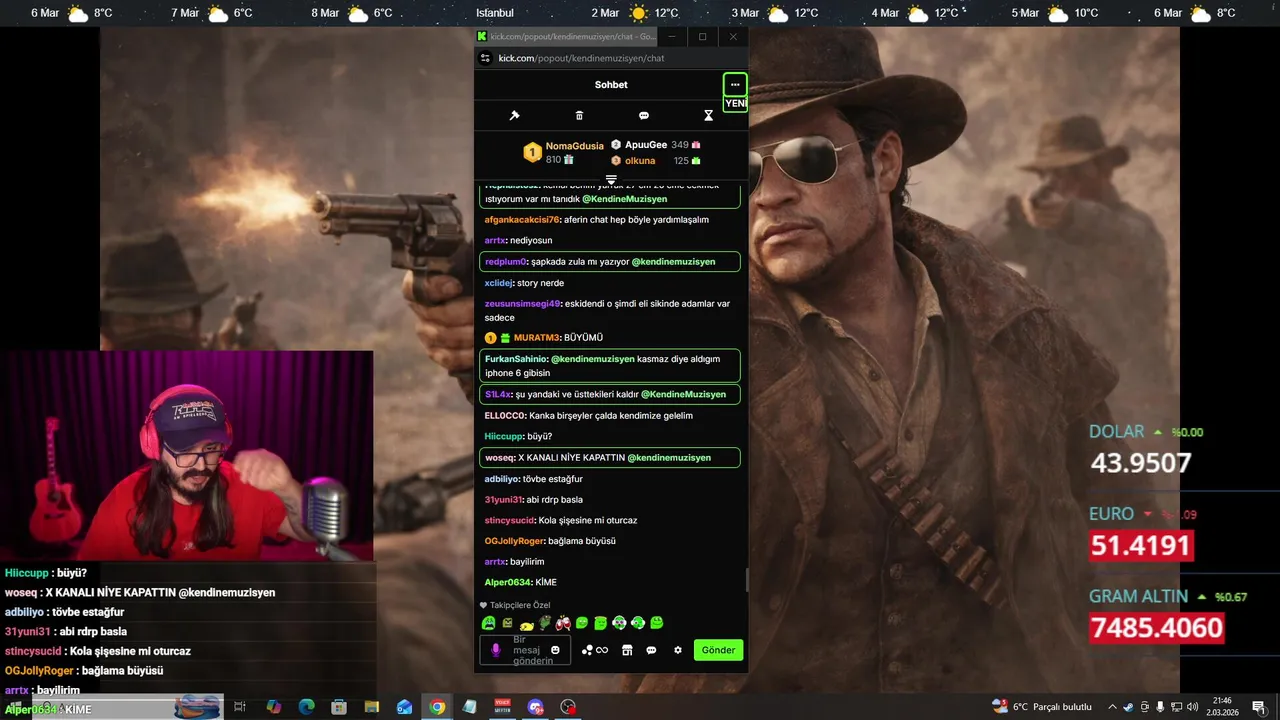Select the clinking wine glasses emote

click(x=564, y=623)
